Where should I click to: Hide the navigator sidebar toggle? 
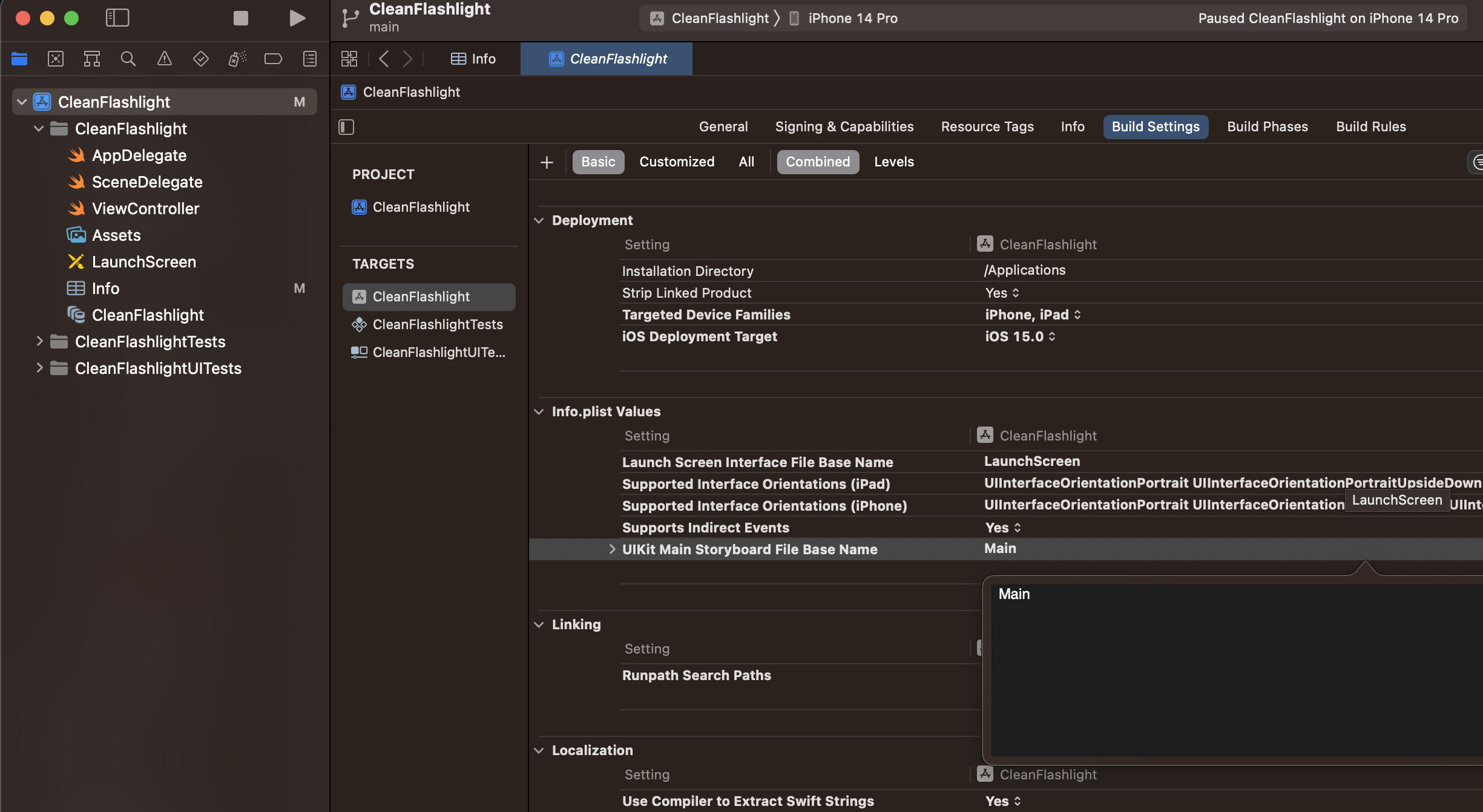pos(117,18)
